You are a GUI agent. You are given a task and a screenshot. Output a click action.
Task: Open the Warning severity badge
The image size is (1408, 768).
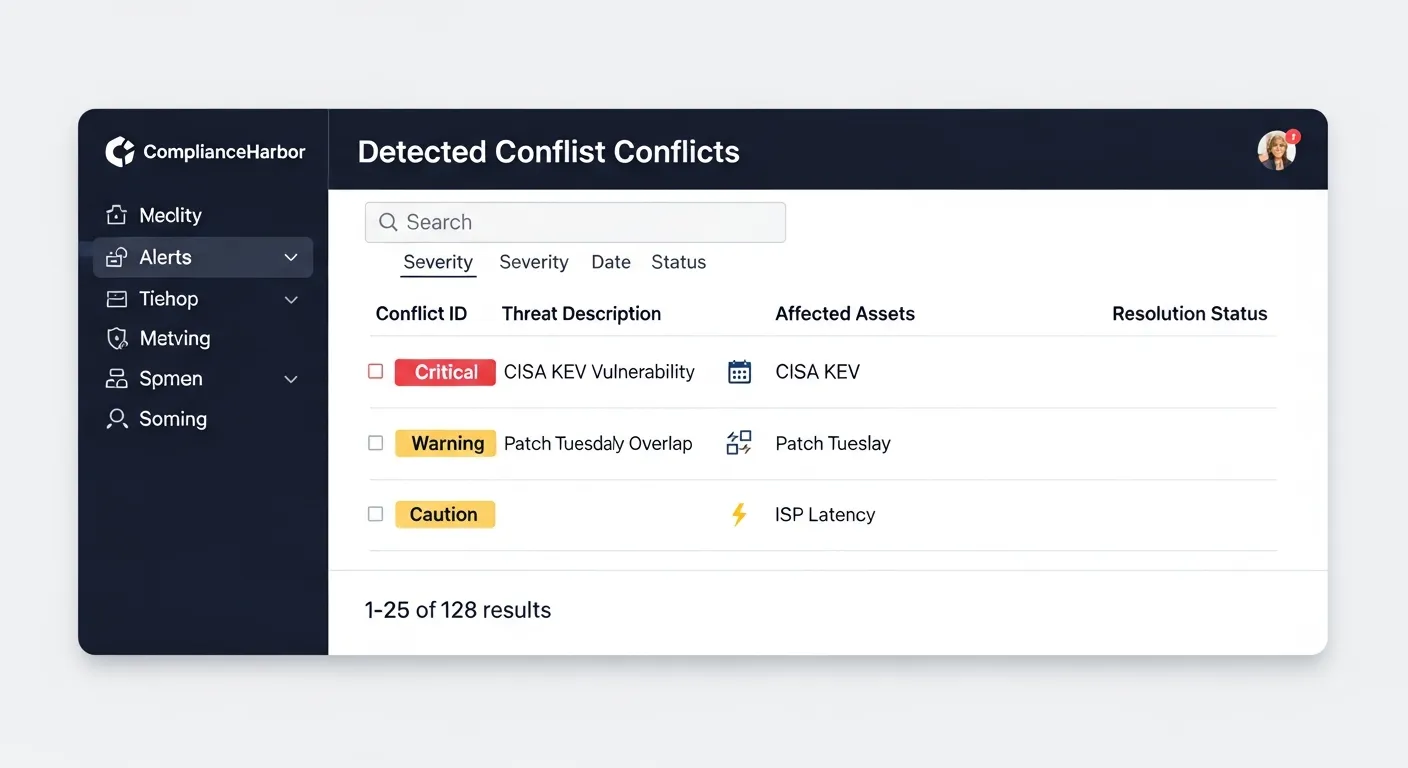click(x=445, y=442)
